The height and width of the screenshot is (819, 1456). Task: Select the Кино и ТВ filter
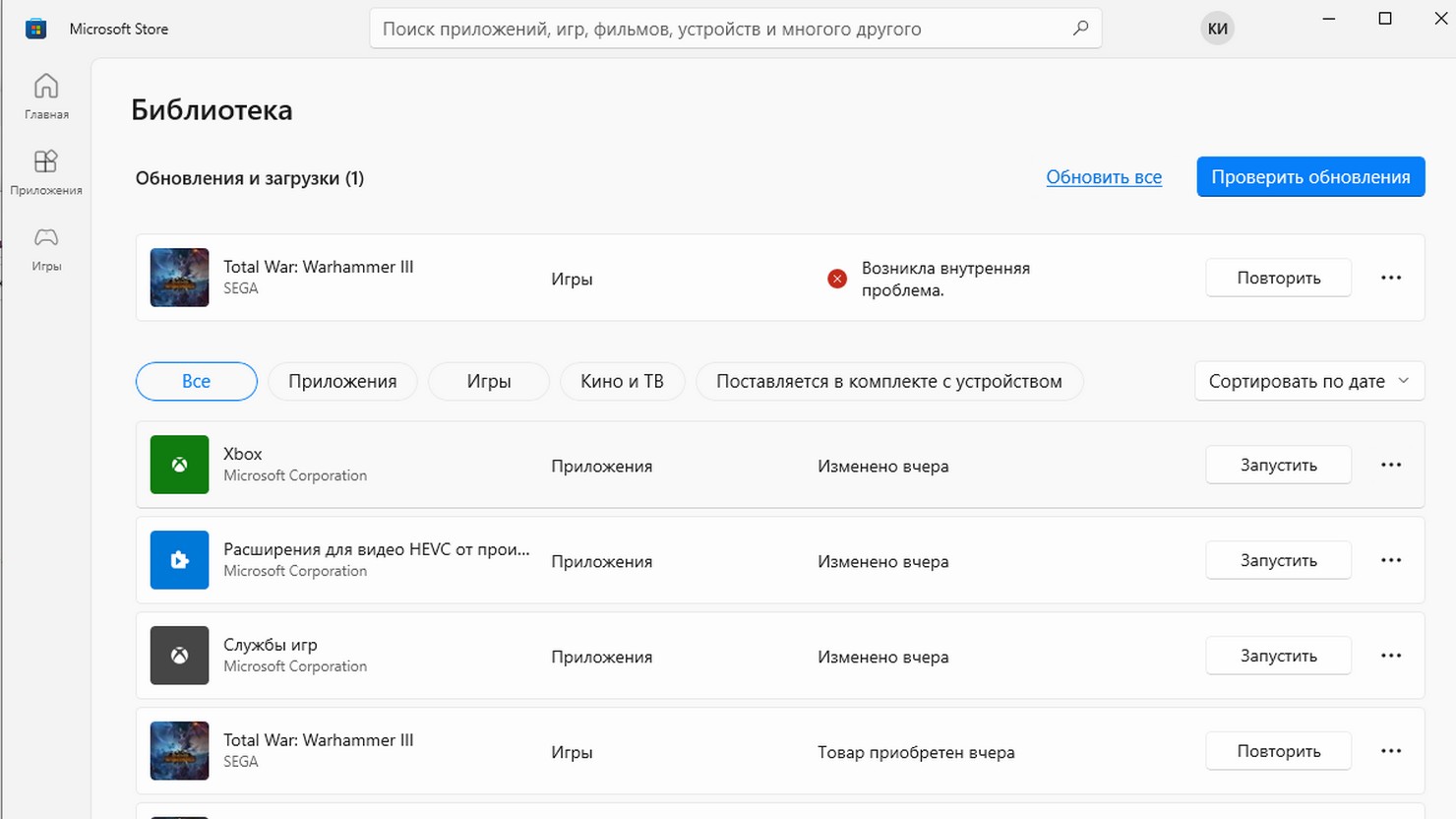pos(622,381)
